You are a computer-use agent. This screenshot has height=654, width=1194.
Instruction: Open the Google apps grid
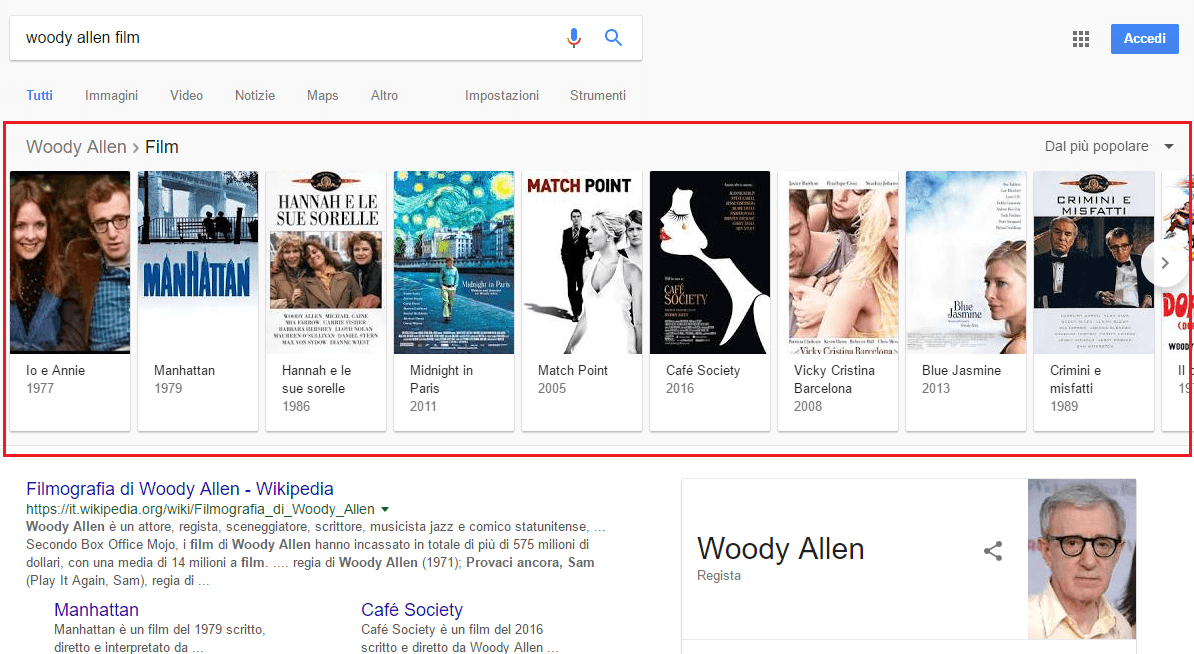(1081, 39)
